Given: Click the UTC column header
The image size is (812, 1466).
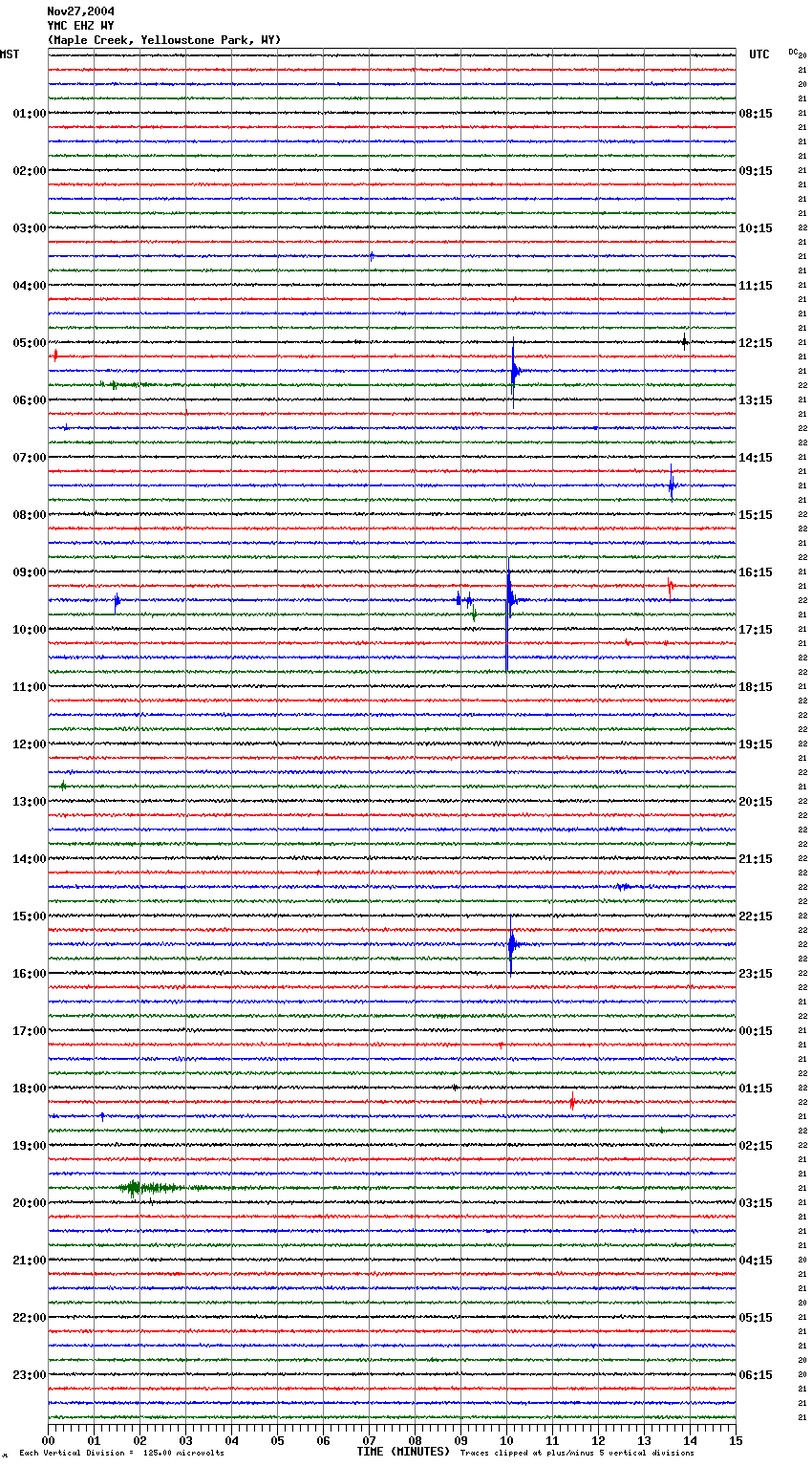Looking at the screenshot, I should click(759, 54).
